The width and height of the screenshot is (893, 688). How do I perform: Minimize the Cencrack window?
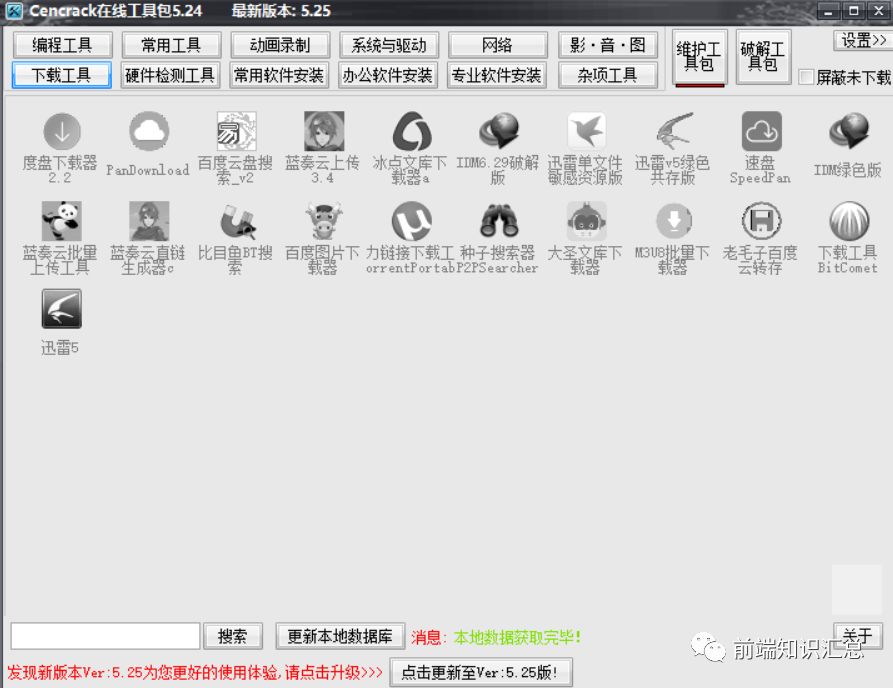(x=829, y=11)
